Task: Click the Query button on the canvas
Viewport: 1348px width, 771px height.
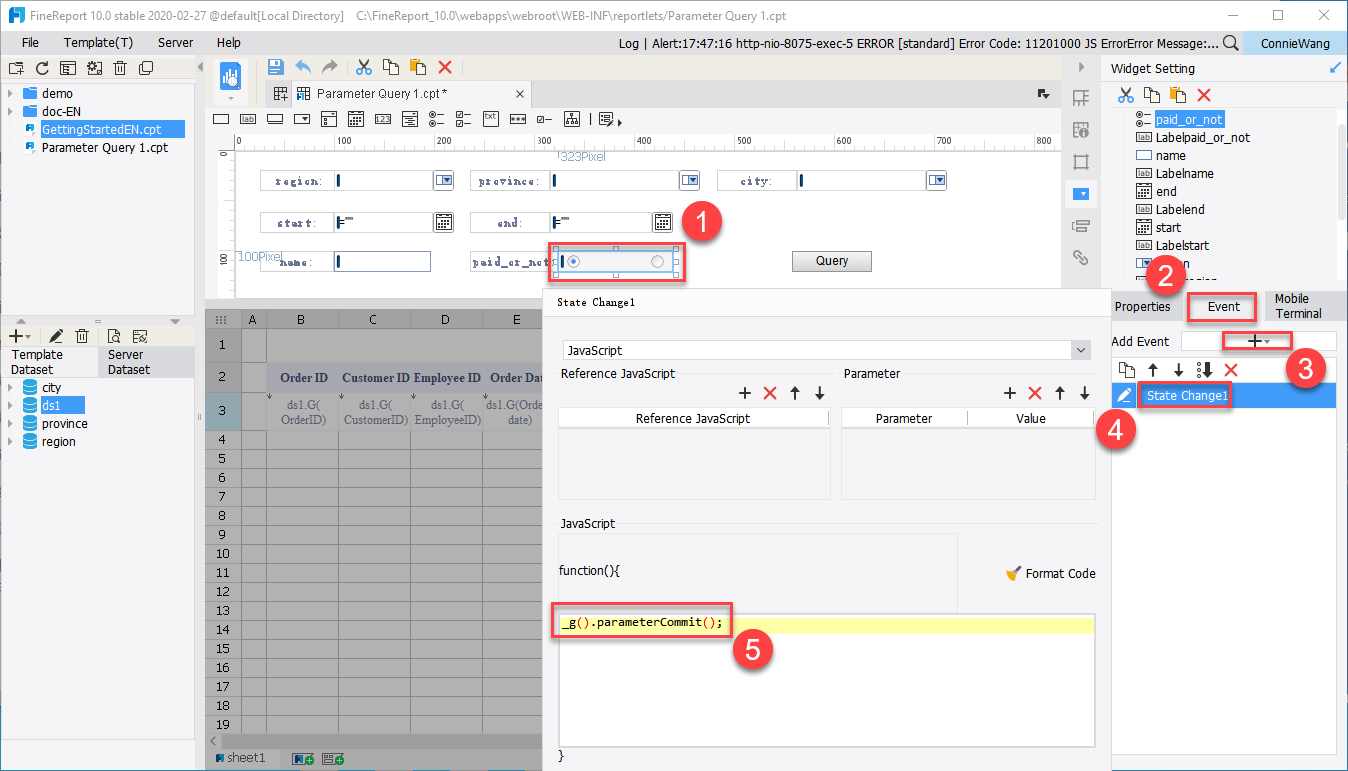Action: pos(831,259)
